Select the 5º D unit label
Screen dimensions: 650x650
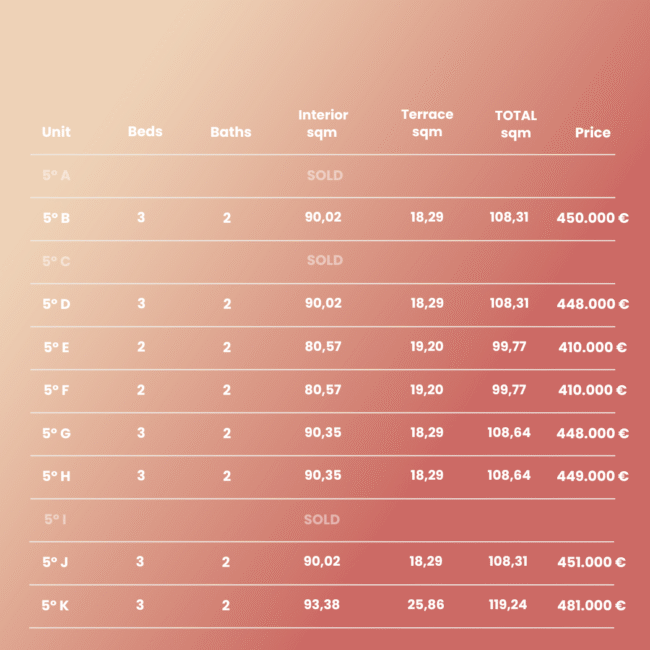(56, 304)
